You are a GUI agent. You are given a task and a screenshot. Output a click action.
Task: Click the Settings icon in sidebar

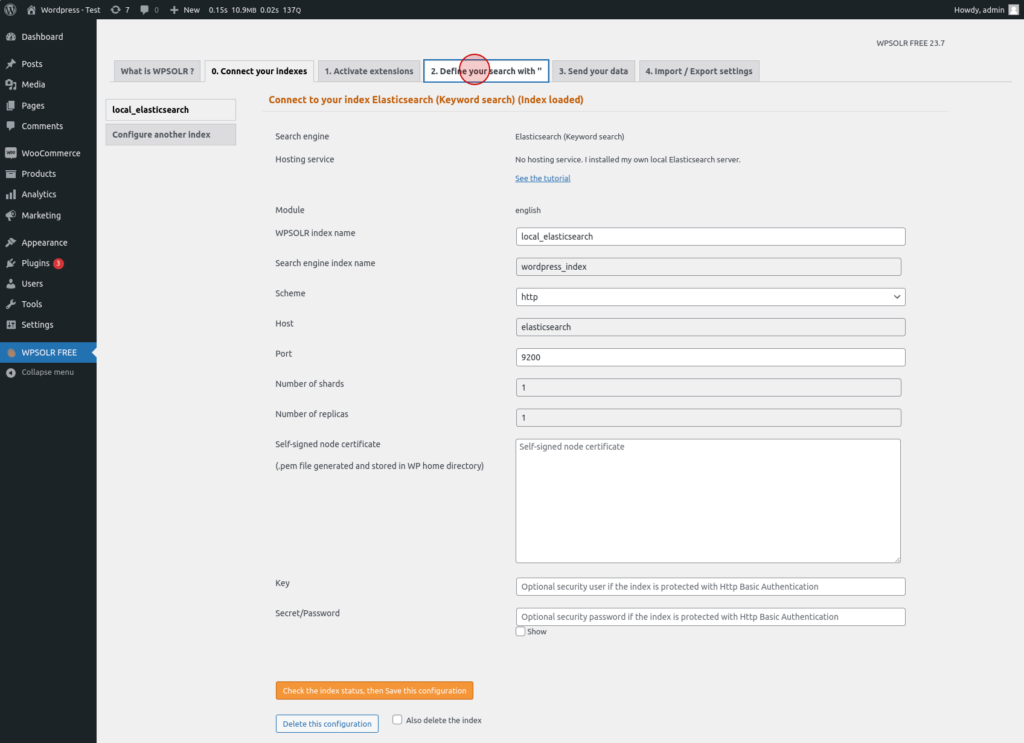[11, 324]
